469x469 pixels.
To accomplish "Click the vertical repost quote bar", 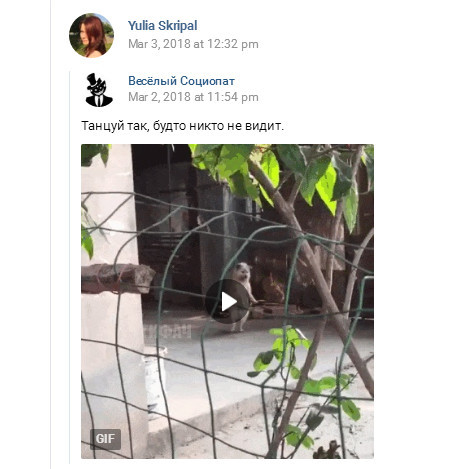I will point(70,267).
